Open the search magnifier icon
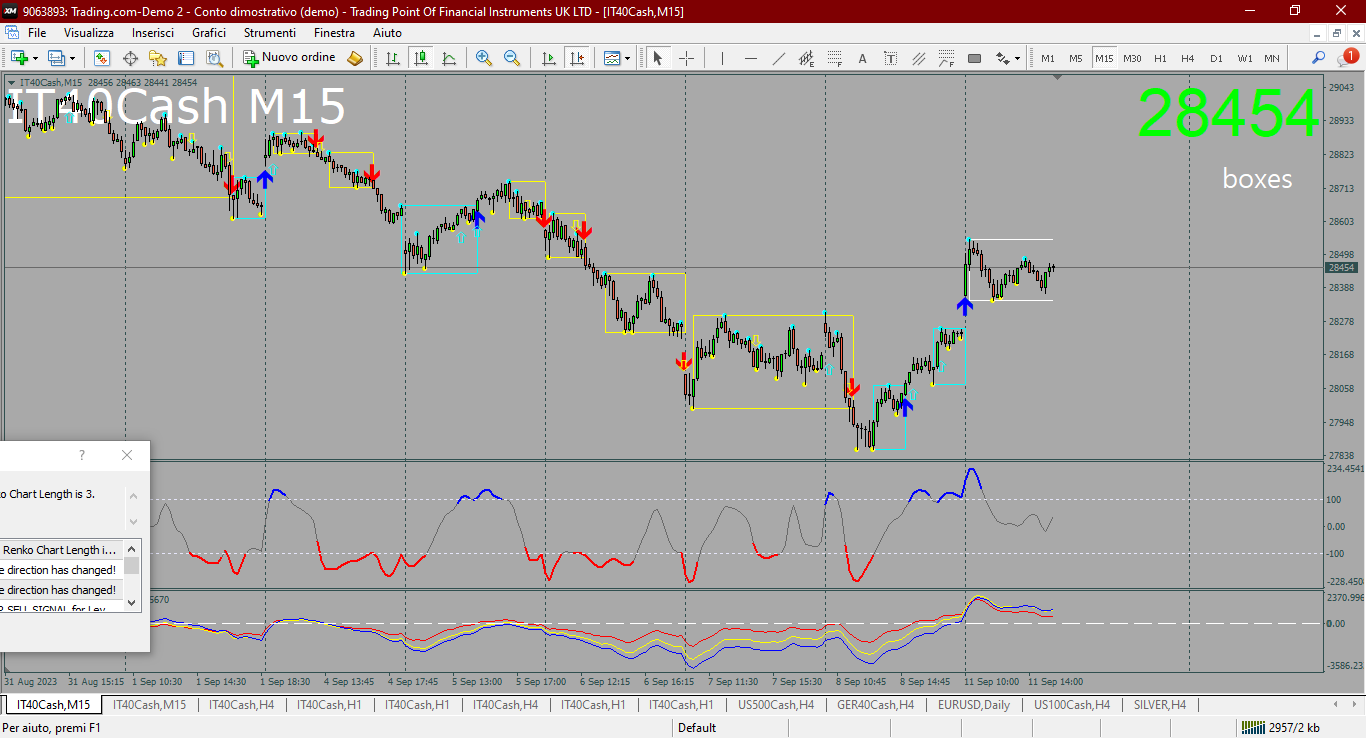 click(1319, 58)
